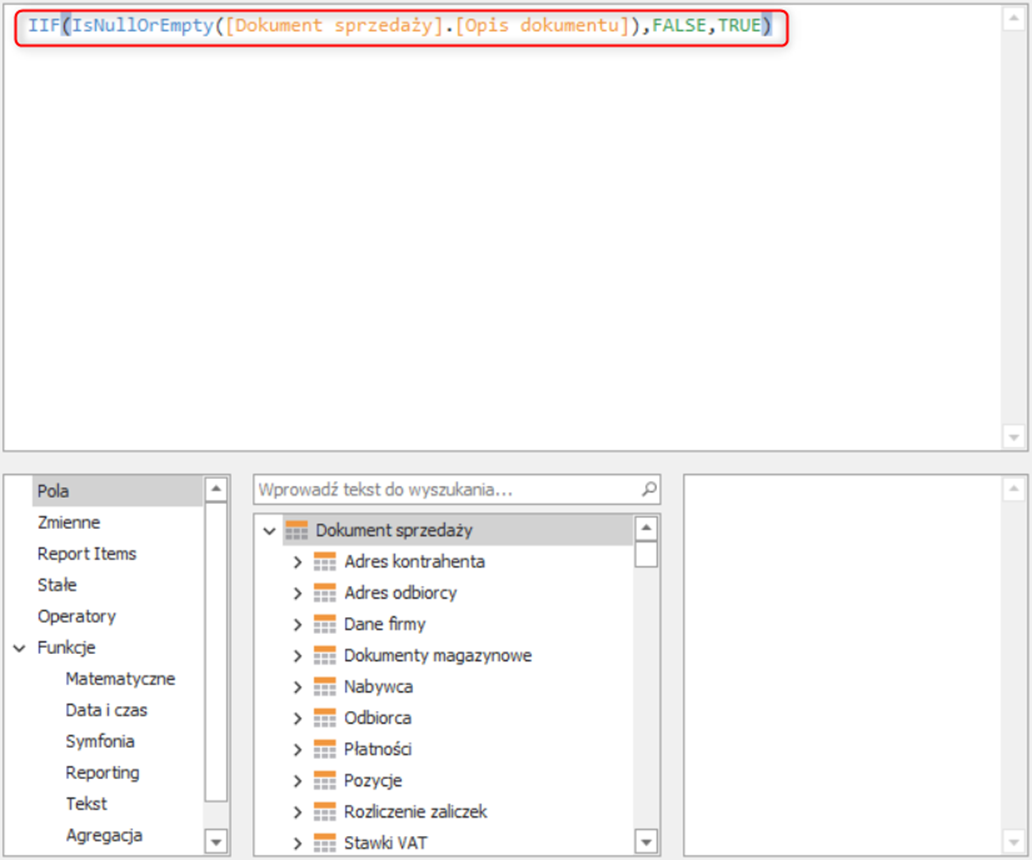
Task: Expand the Adres odbiorcy node
Action: point(297,593)
